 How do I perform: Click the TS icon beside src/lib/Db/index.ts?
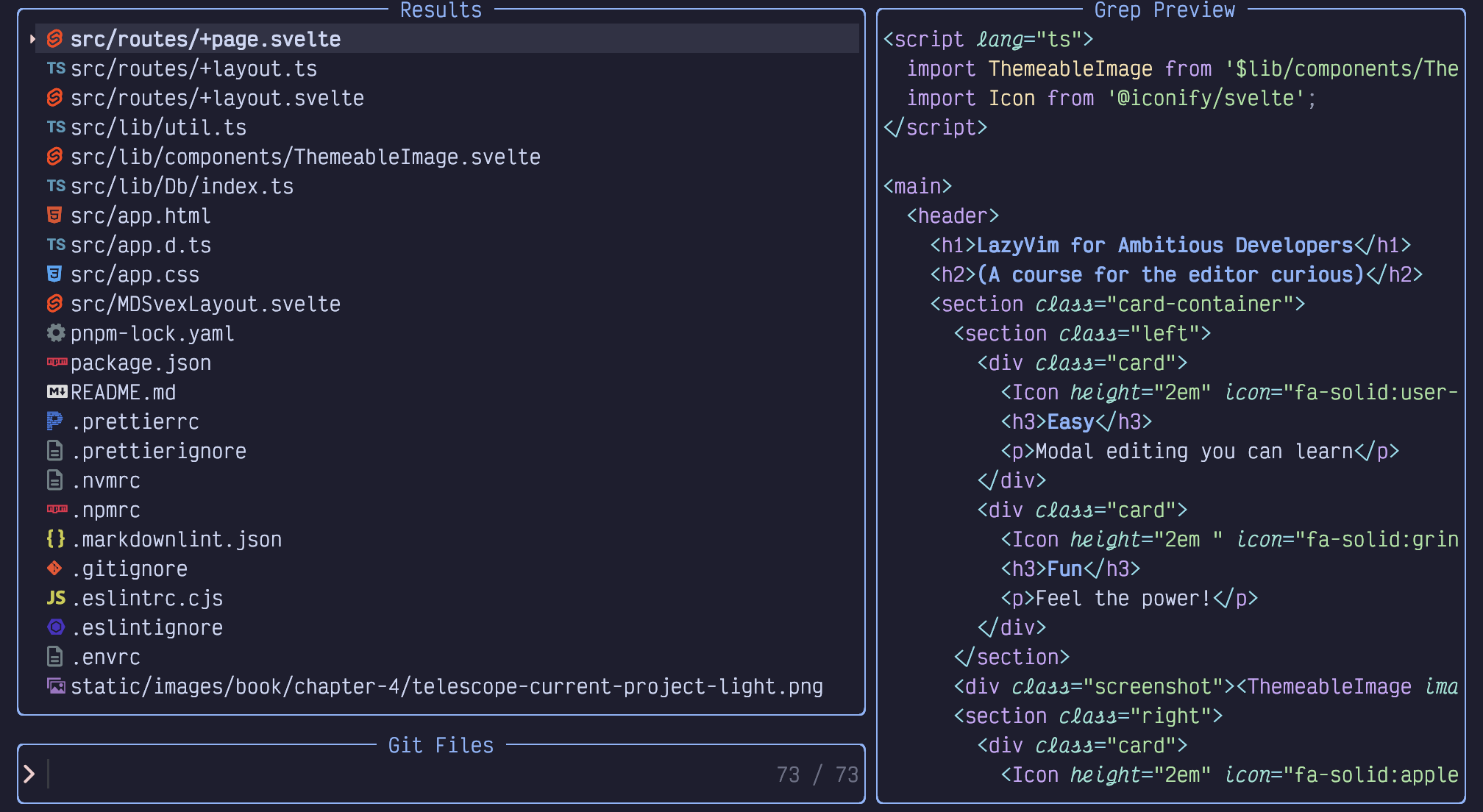[x=56, y=186]
